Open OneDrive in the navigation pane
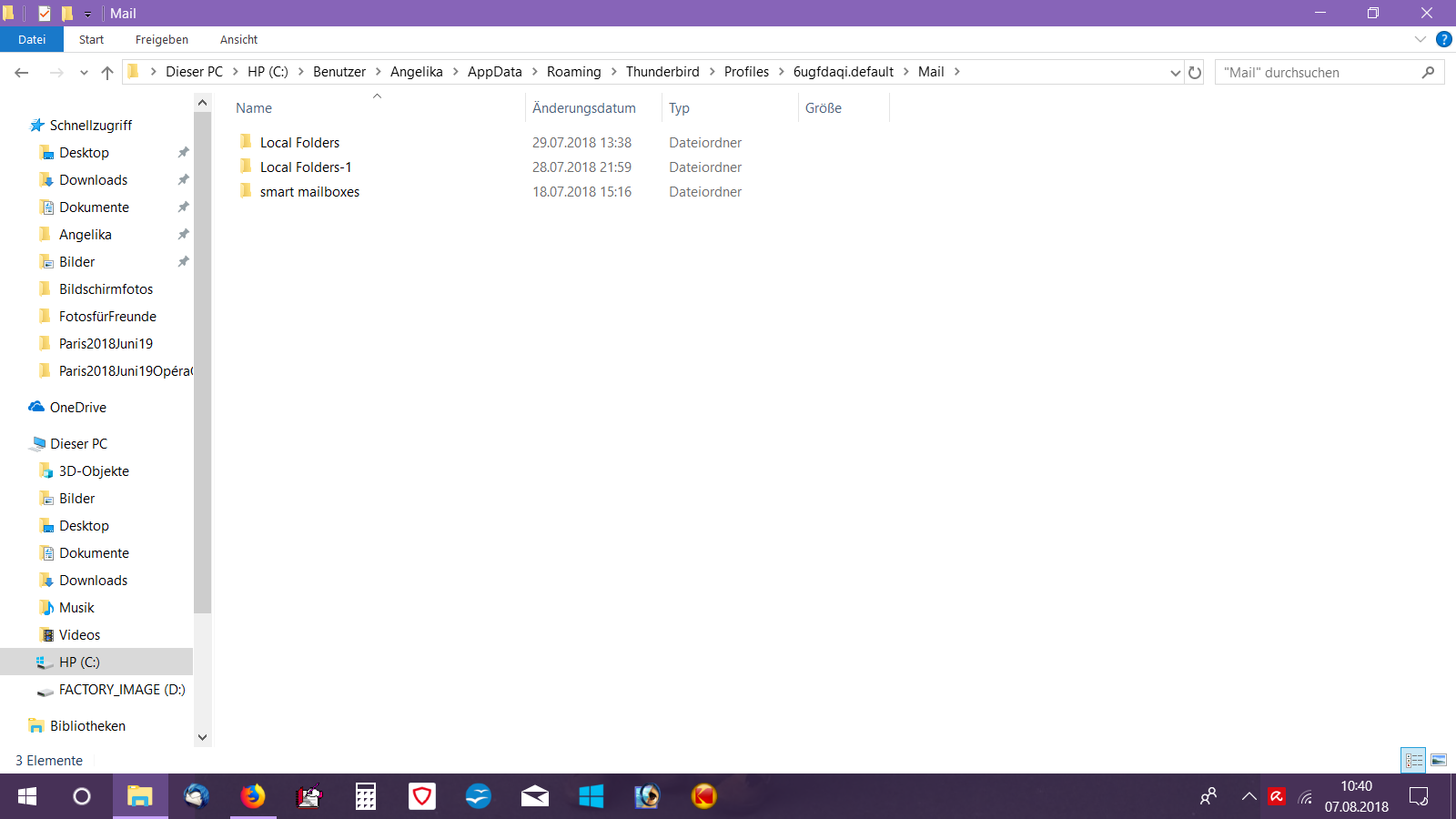Viewport: 1456px width, 819px height. (78, 408)
